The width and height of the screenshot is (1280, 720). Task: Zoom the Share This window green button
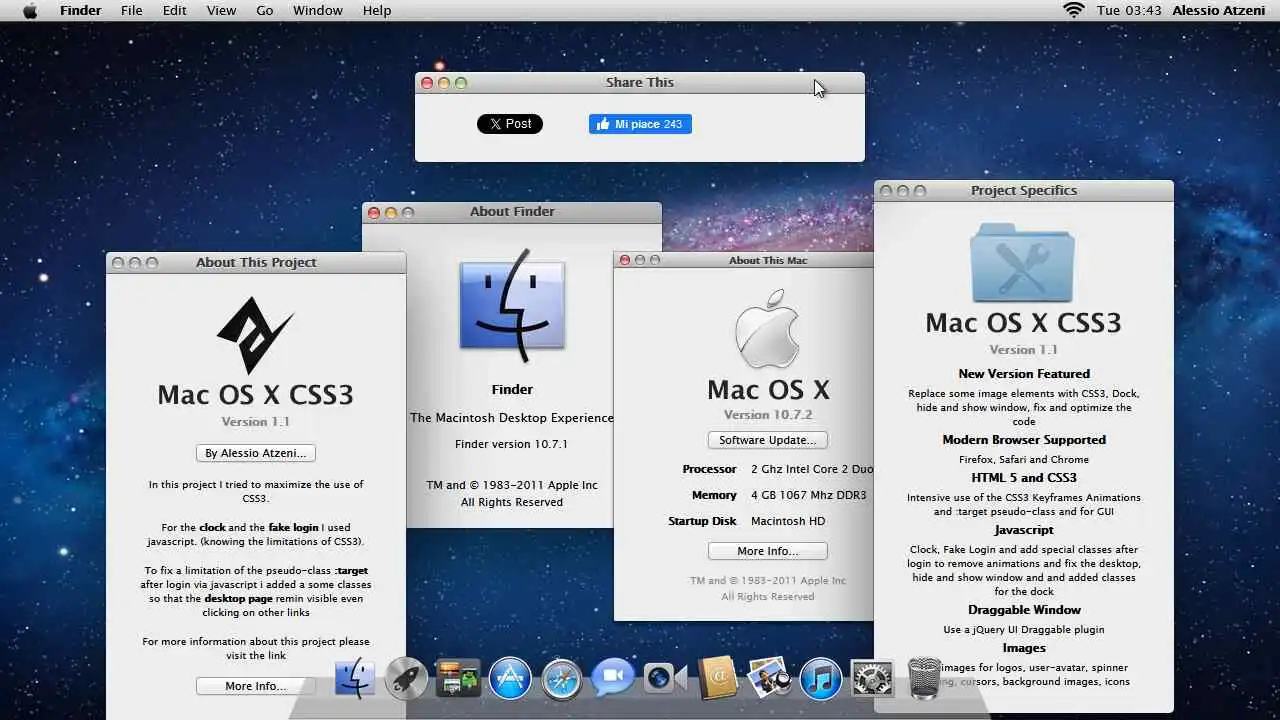[461, 83]
